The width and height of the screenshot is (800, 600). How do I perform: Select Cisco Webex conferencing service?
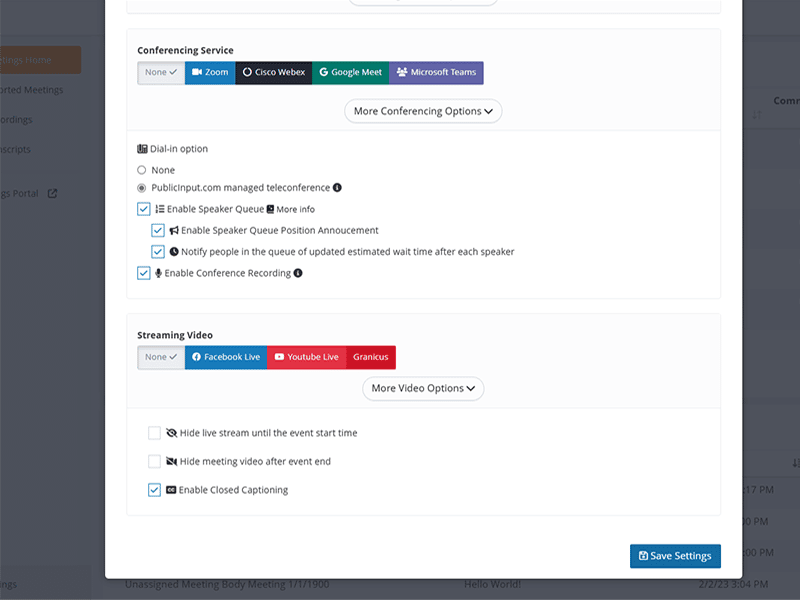[x=273, y=73]
